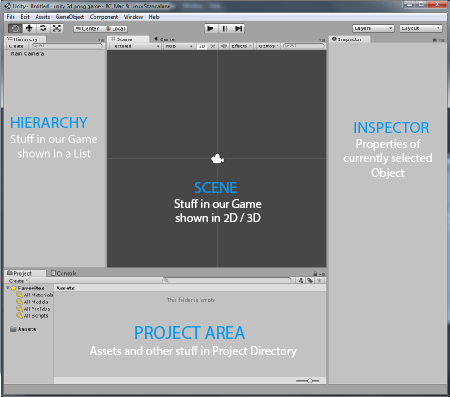Switch to the Game tab

tap(165, 39)
